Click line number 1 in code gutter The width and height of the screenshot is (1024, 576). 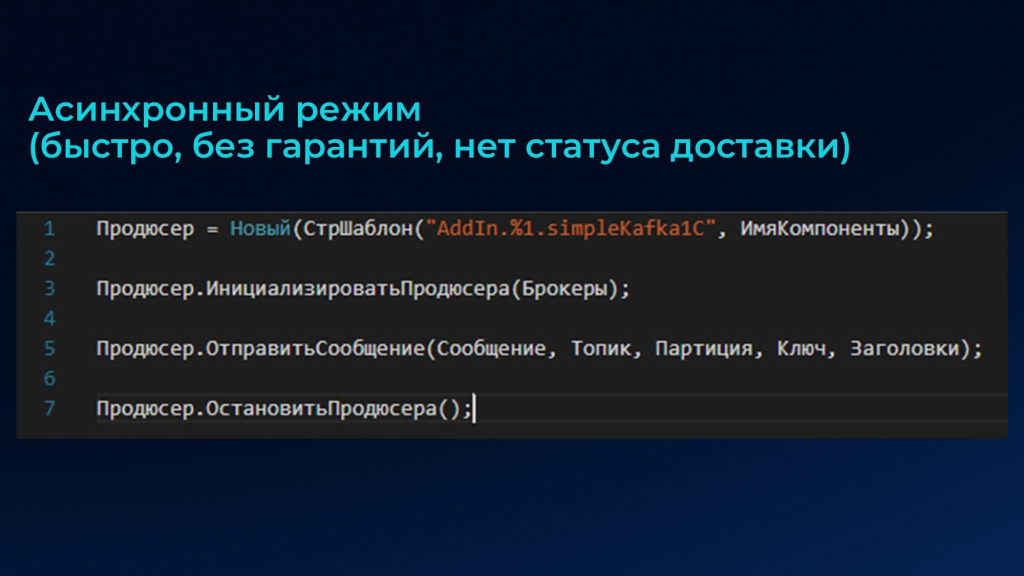point(49,229)
